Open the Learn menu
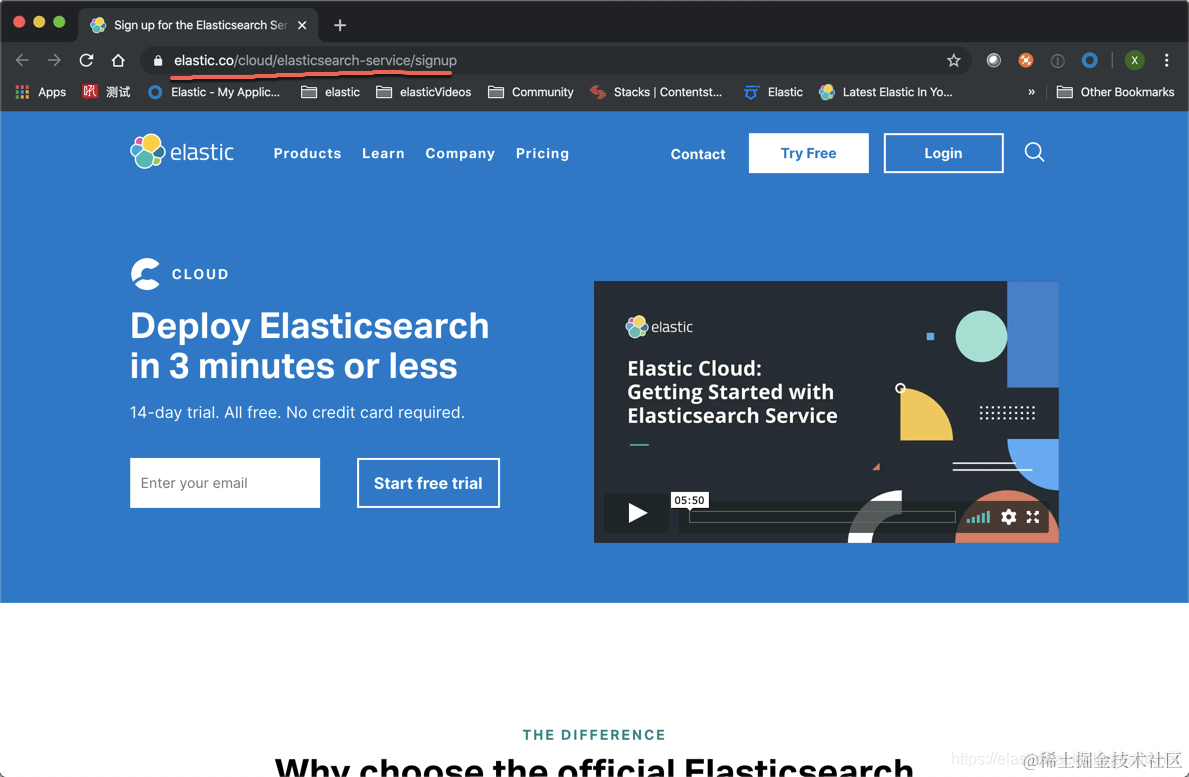The image size is (1189, 777). pyautogui.click(x=383, y=153)
